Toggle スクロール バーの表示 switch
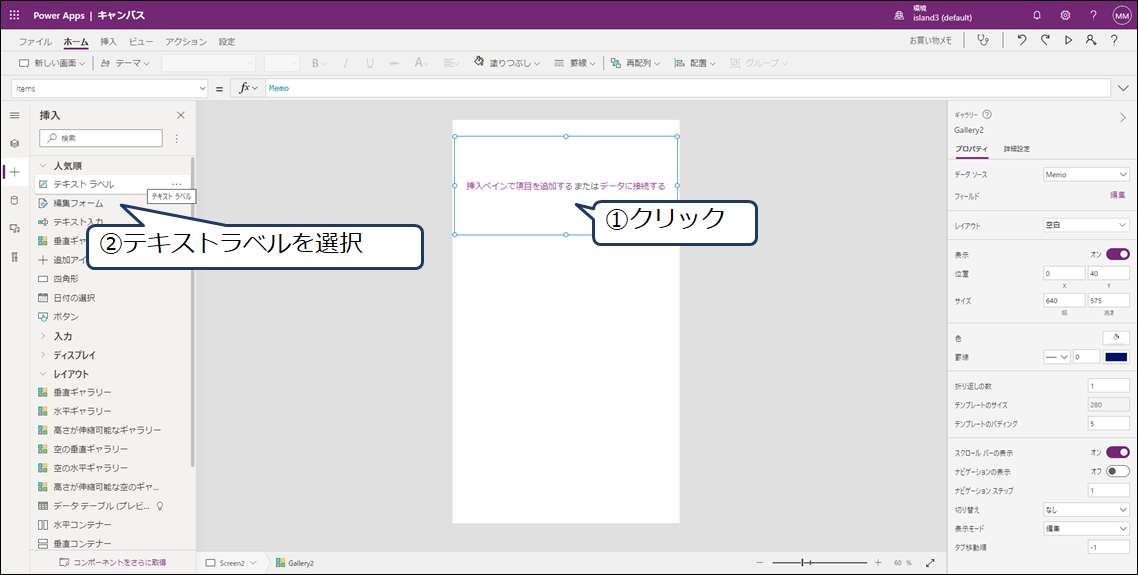1138x575 pixels. (1118, 452)
